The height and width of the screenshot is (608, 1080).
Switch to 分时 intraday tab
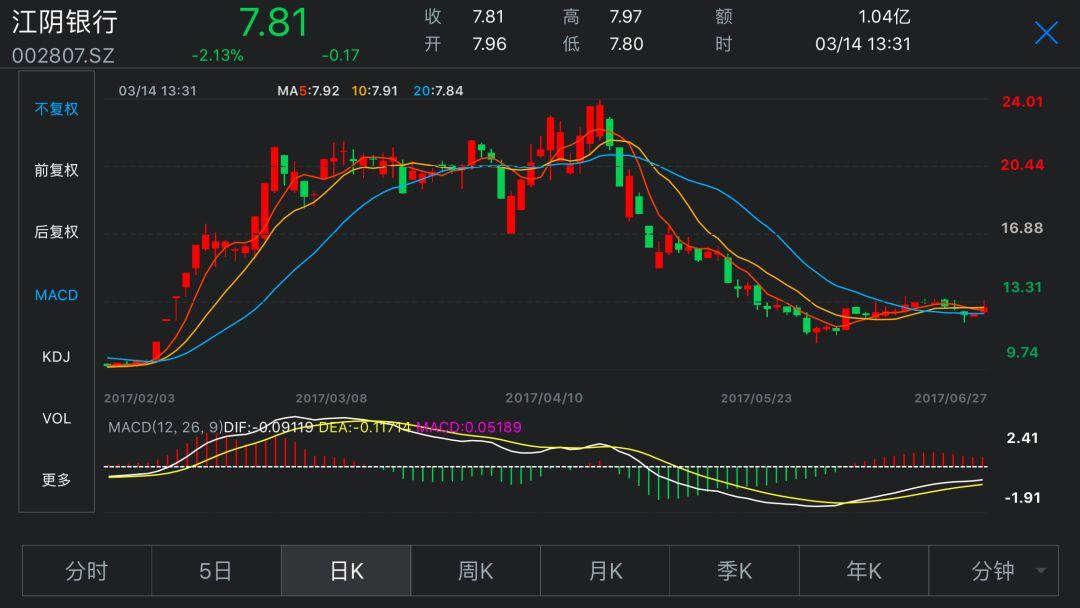[x=87, y=571]
